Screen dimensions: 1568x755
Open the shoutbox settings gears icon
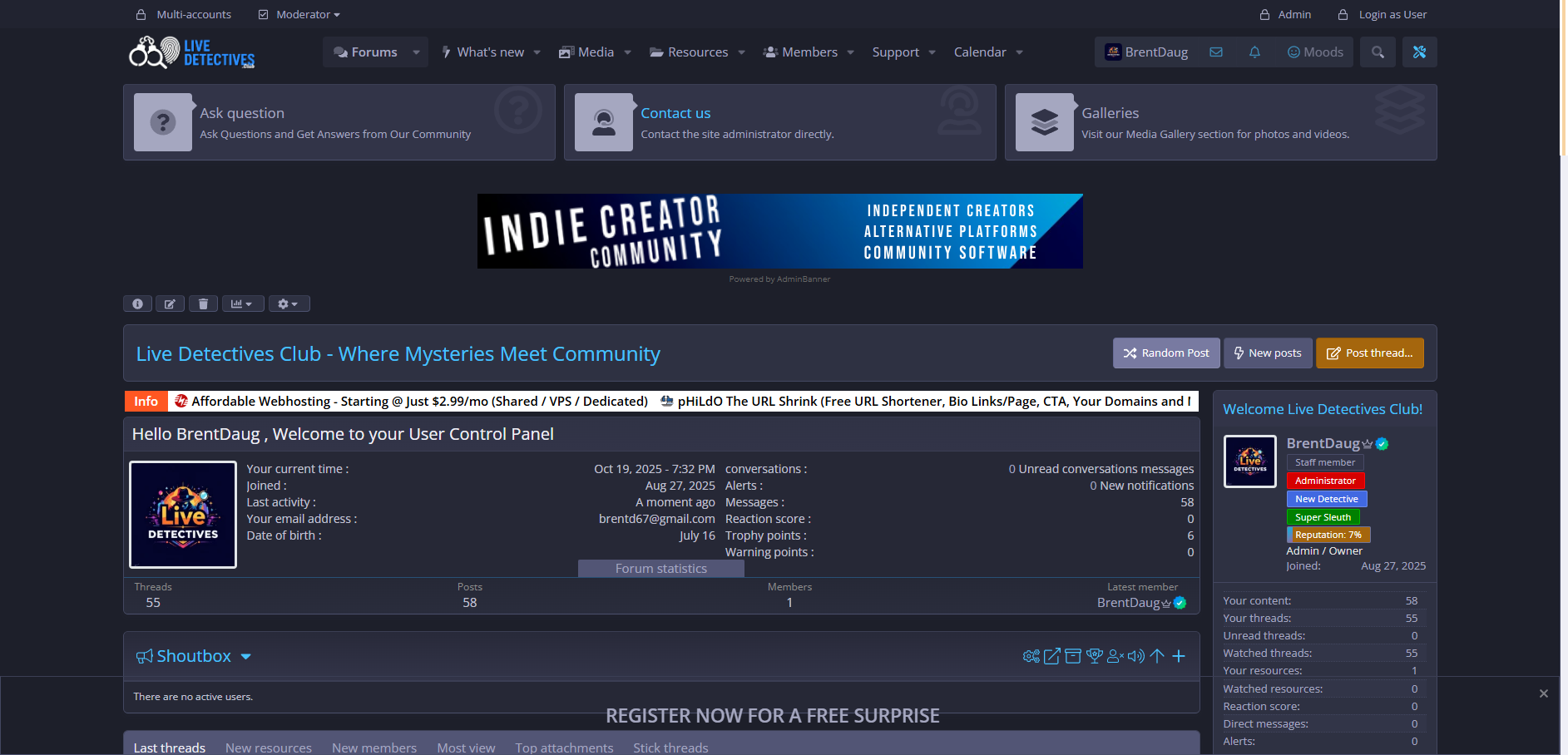[1031, 656]
